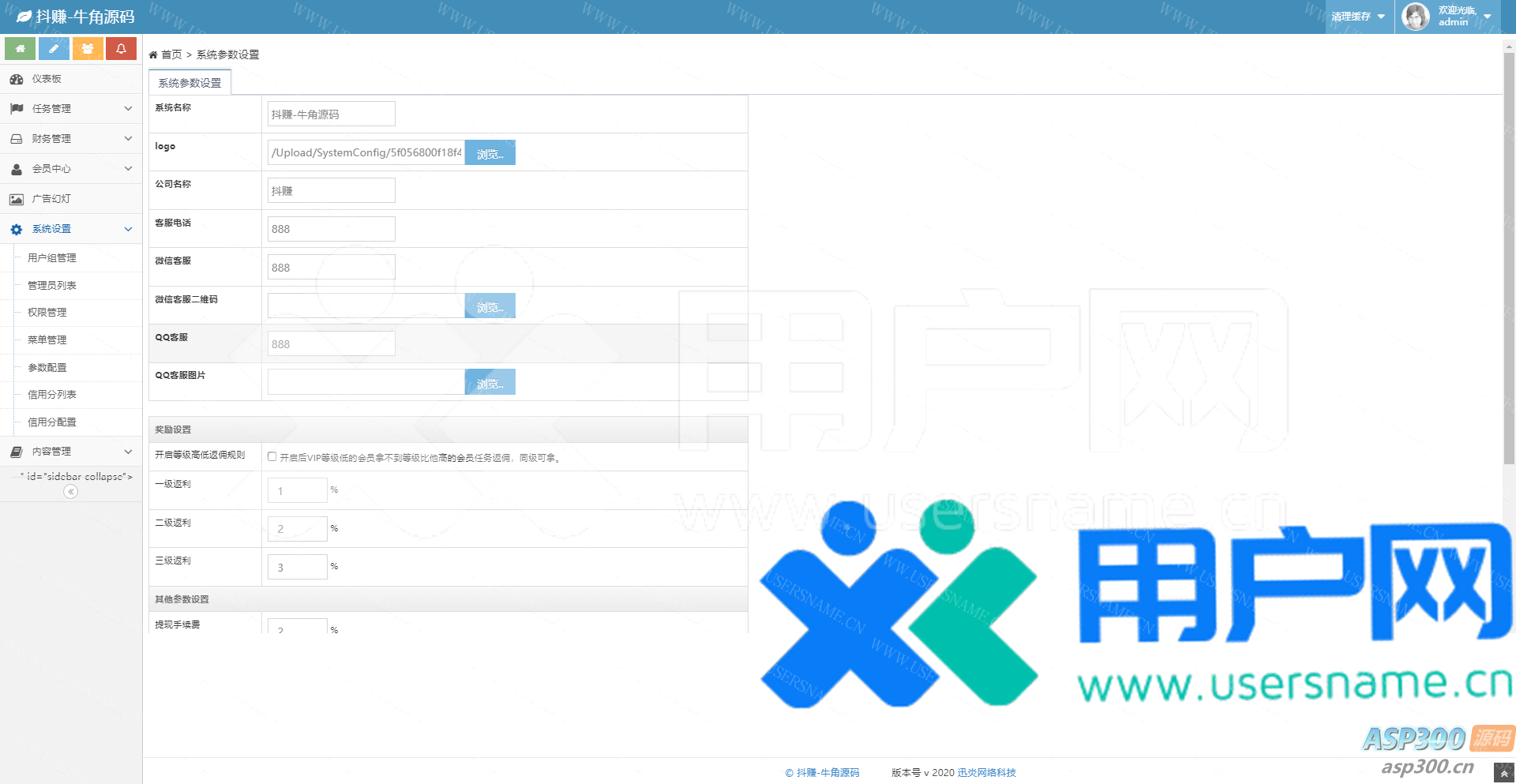The image size is (1516, 784).
Task: Expand the 任务管理 menu chevron
Action: coord(128,108)
